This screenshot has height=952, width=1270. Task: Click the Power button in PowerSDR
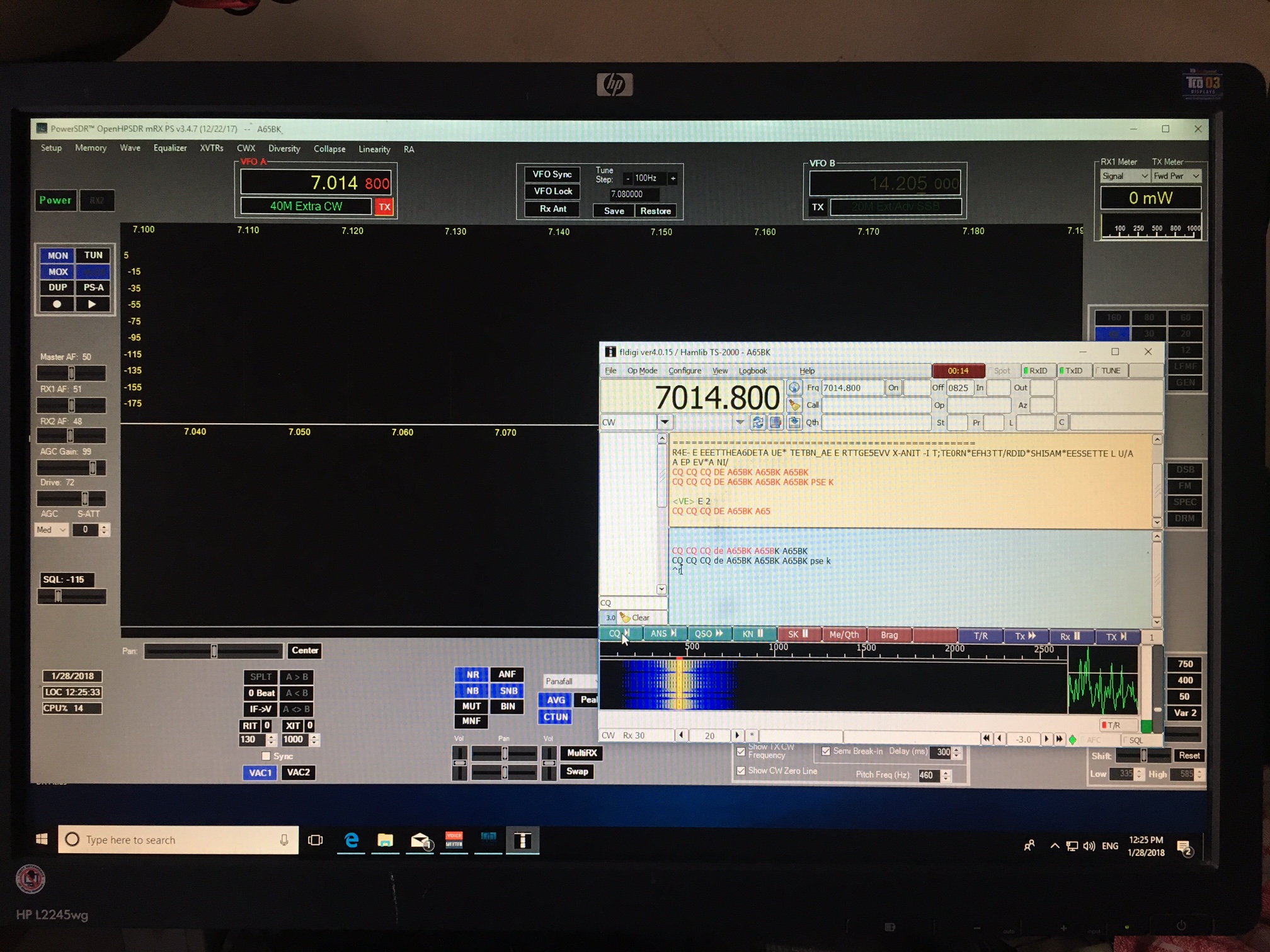point(55,200)
